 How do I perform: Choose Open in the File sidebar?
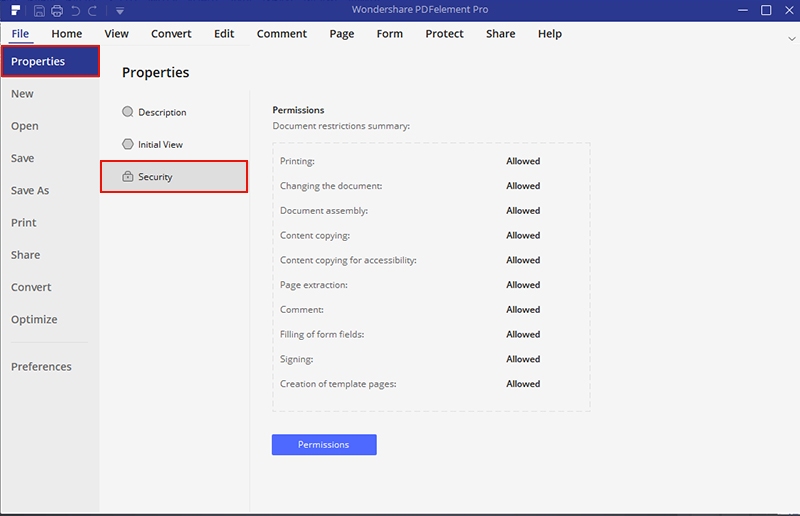pyautogui.click(x=24, y=126)
